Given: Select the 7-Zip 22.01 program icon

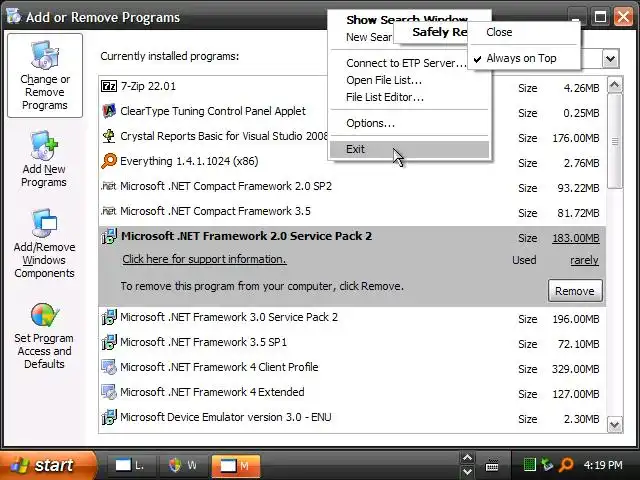Looking at the screenshot, I should point(109,86).
